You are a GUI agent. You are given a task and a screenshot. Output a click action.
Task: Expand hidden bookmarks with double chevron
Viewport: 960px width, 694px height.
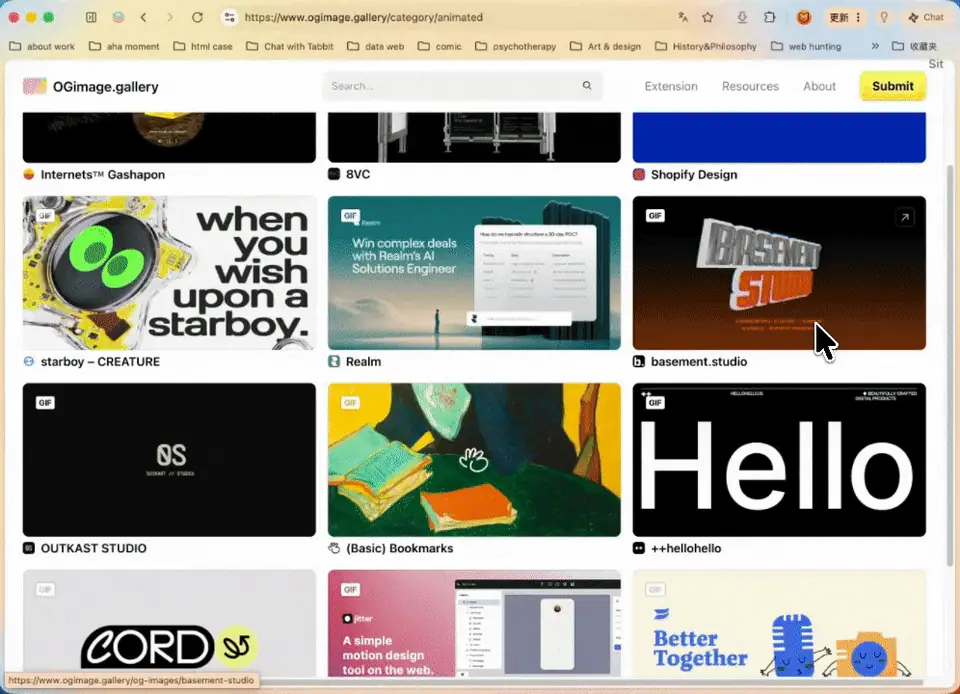(x=875, y=46)
